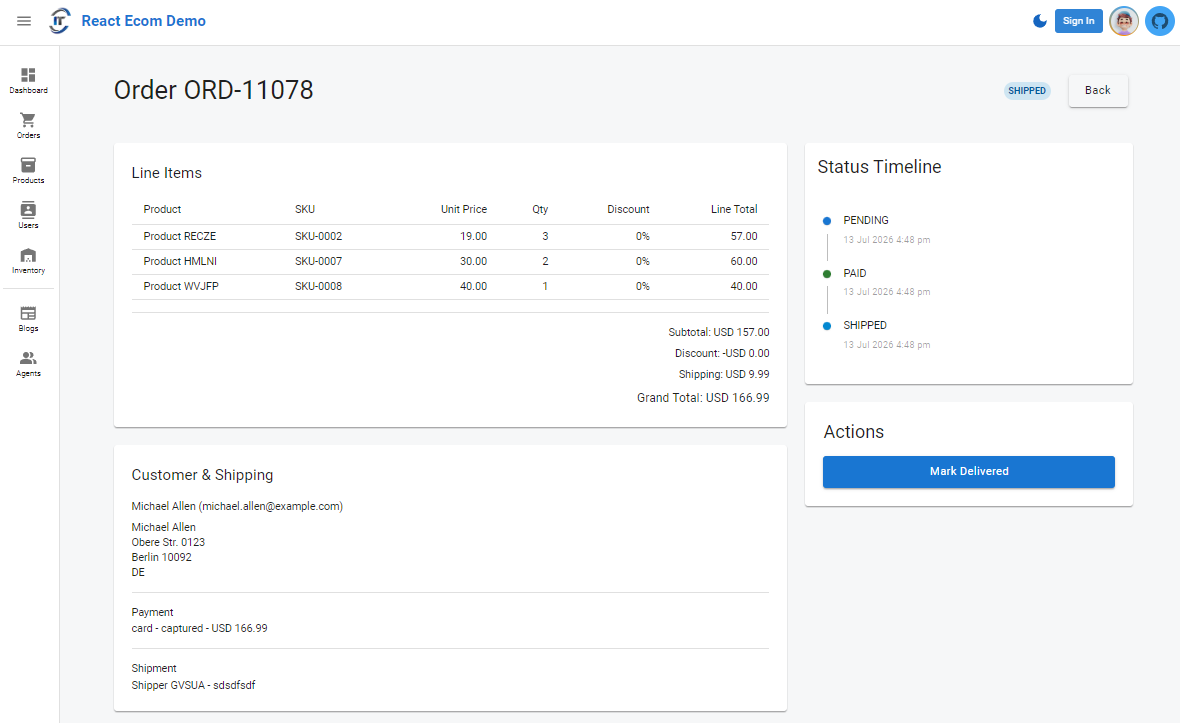Click the Discount column header
Viewport: 1180px width, 723px height.
coord(628,209)
